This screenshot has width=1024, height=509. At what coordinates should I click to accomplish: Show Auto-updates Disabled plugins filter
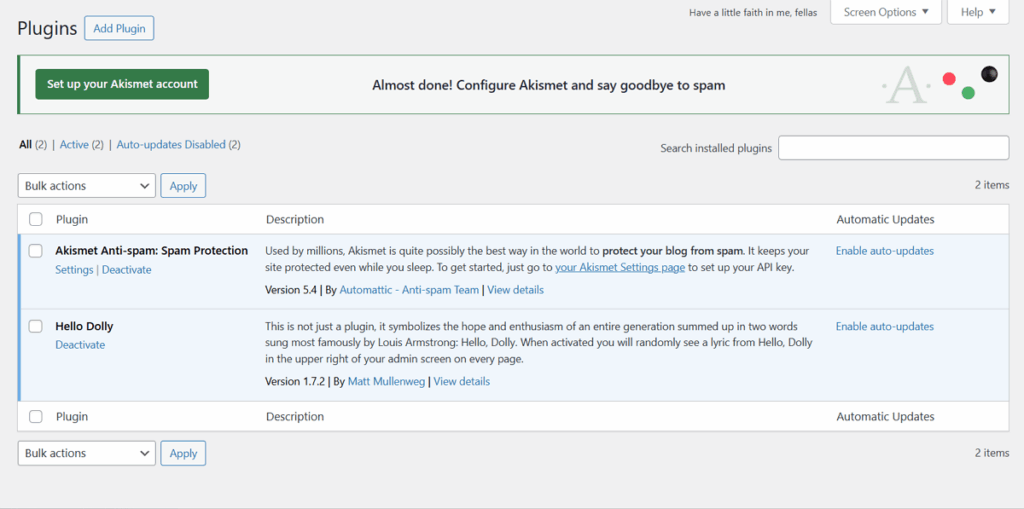[x=171, y=145]
